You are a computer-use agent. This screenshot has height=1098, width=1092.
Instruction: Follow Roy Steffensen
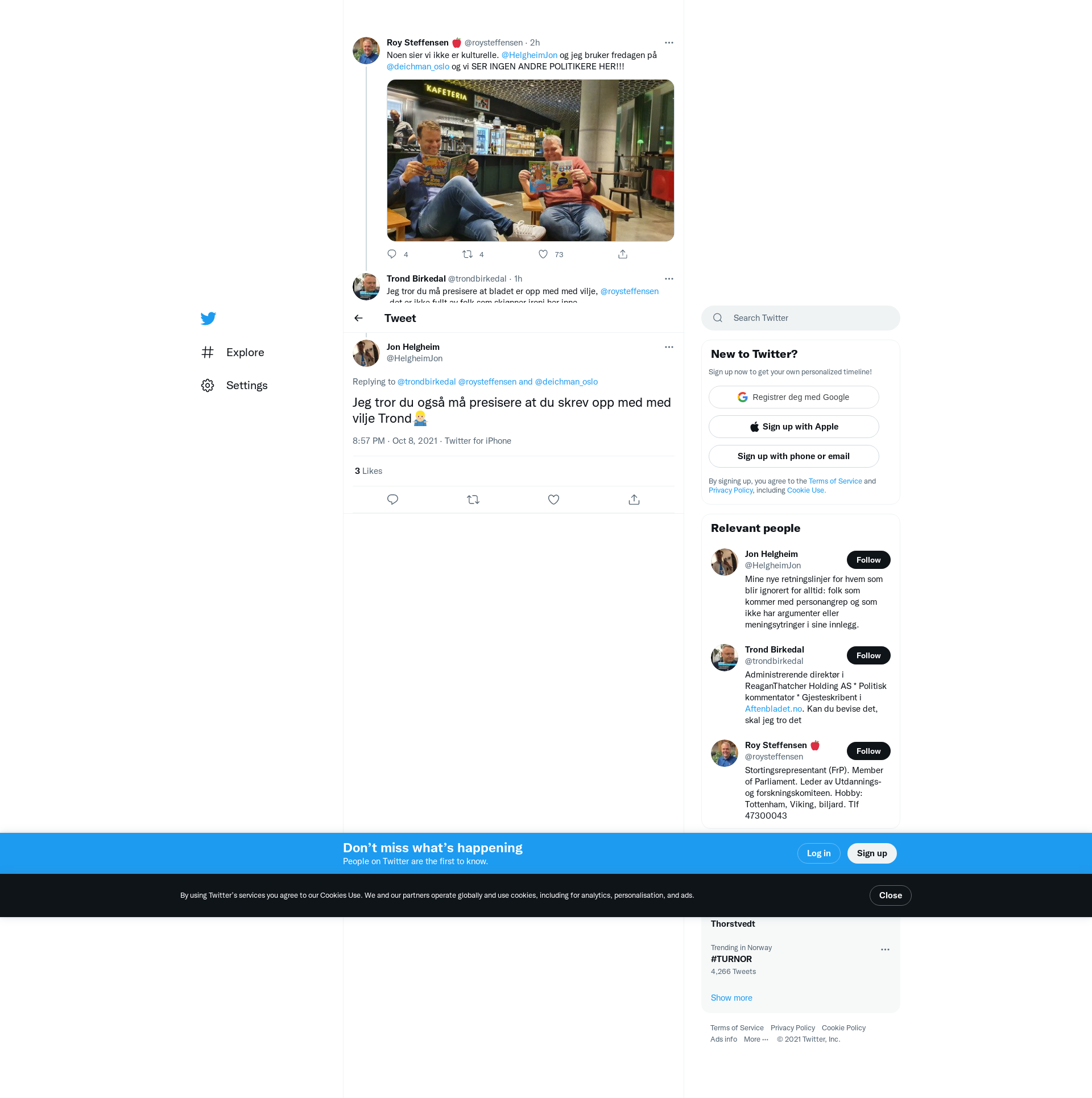coord(868,751)
